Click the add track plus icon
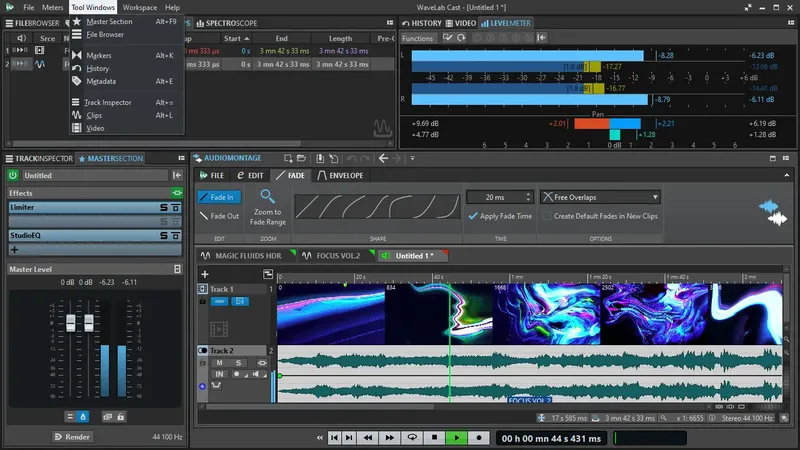Screen dimensions: 800x450 pyautogui.click(x=204, y=274)
